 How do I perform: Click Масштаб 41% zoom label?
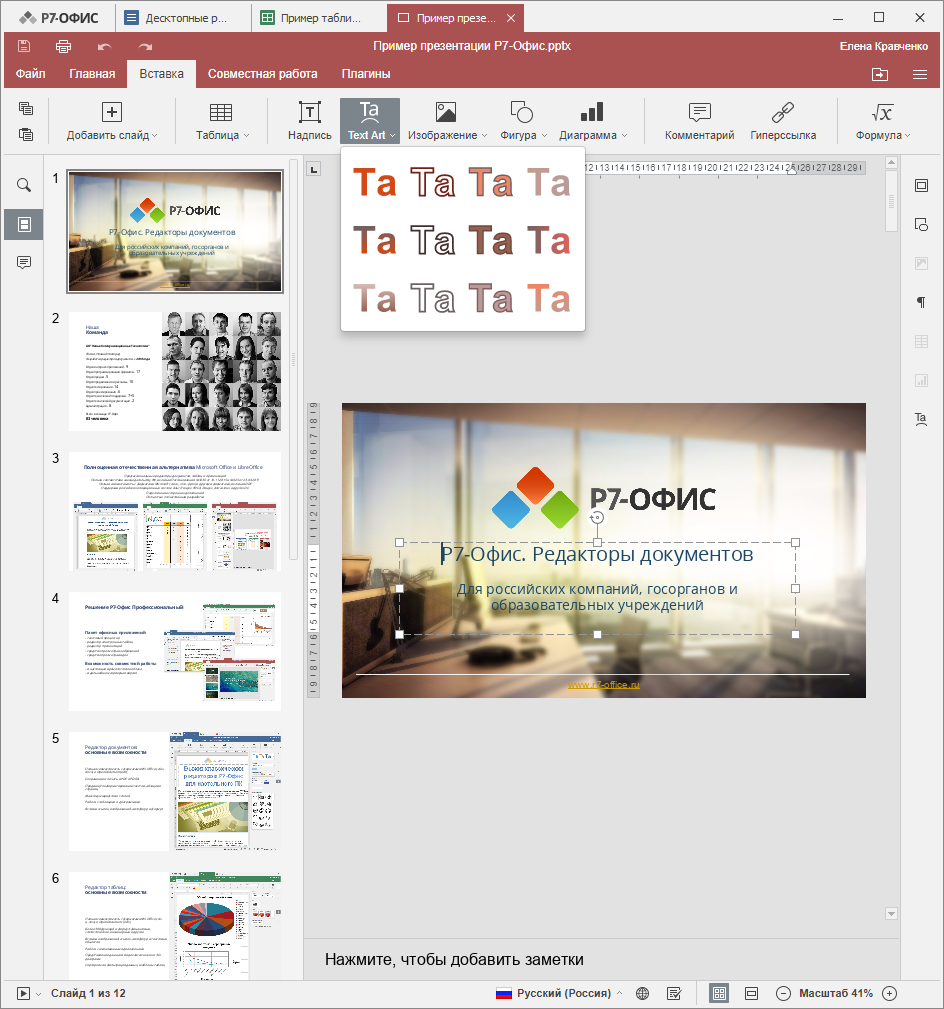click(836, 994)
